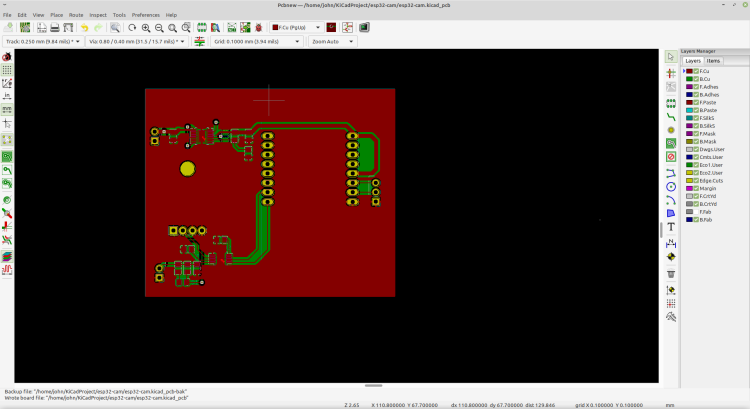Toggle ratsnest display button
This screenshot has width=750, height=409.
(x=7, y=139)
